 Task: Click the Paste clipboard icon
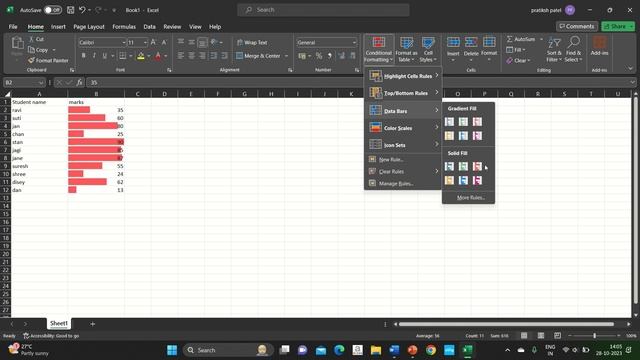[17, 44]
